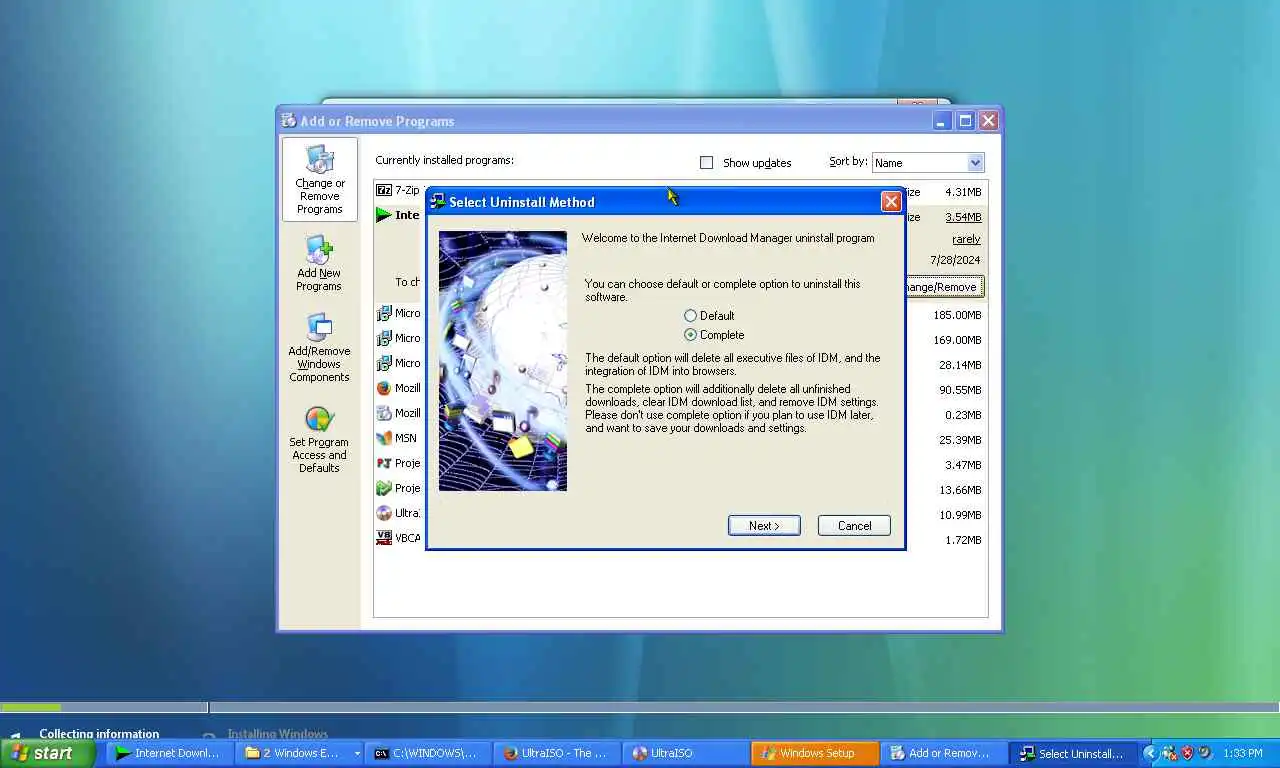
Task: Click the underlined 3.54MB size value
Action: pyautogui.click(x=963, y=217)
